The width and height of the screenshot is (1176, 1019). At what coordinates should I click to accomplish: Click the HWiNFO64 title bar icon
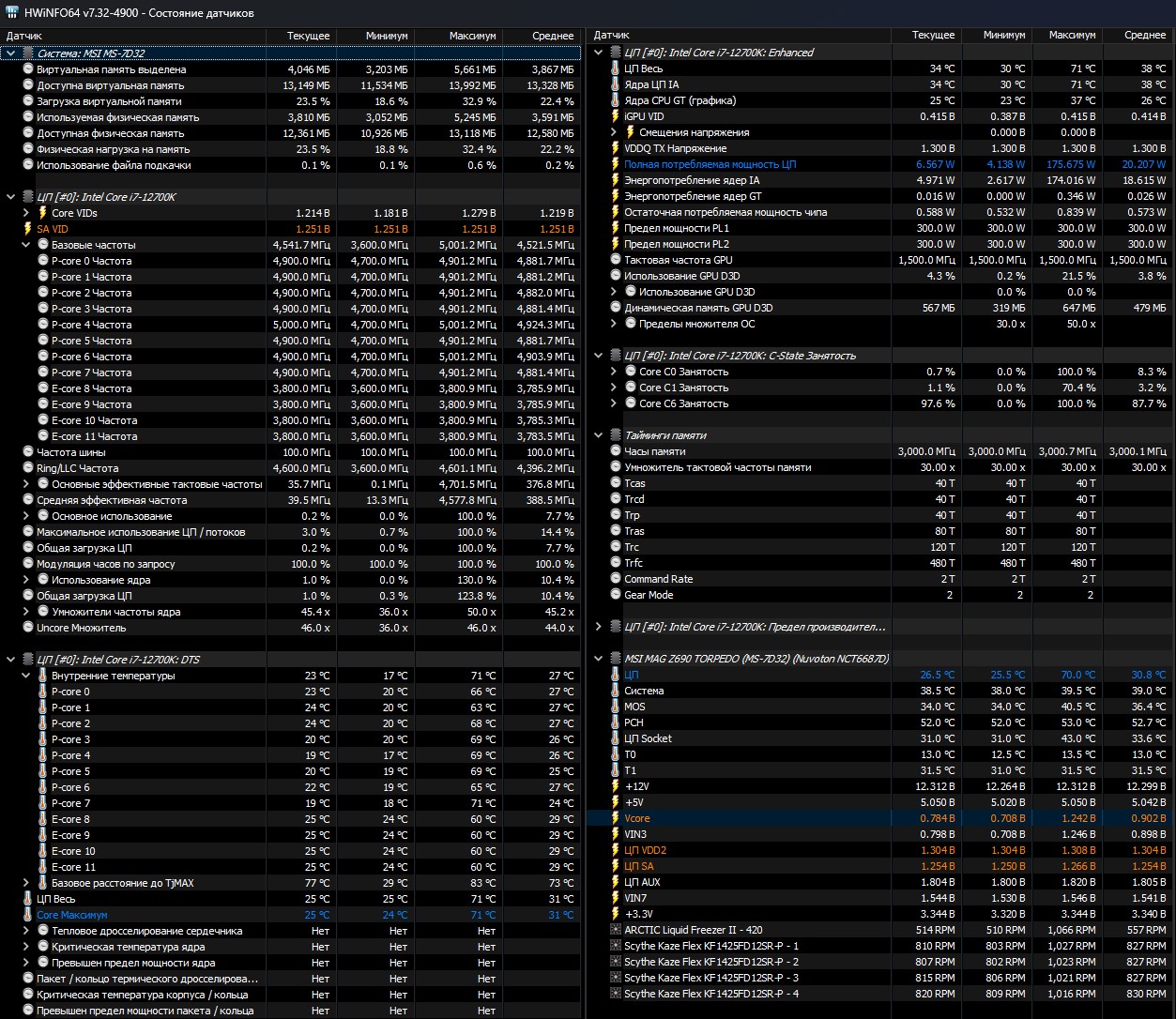[11, 14]
